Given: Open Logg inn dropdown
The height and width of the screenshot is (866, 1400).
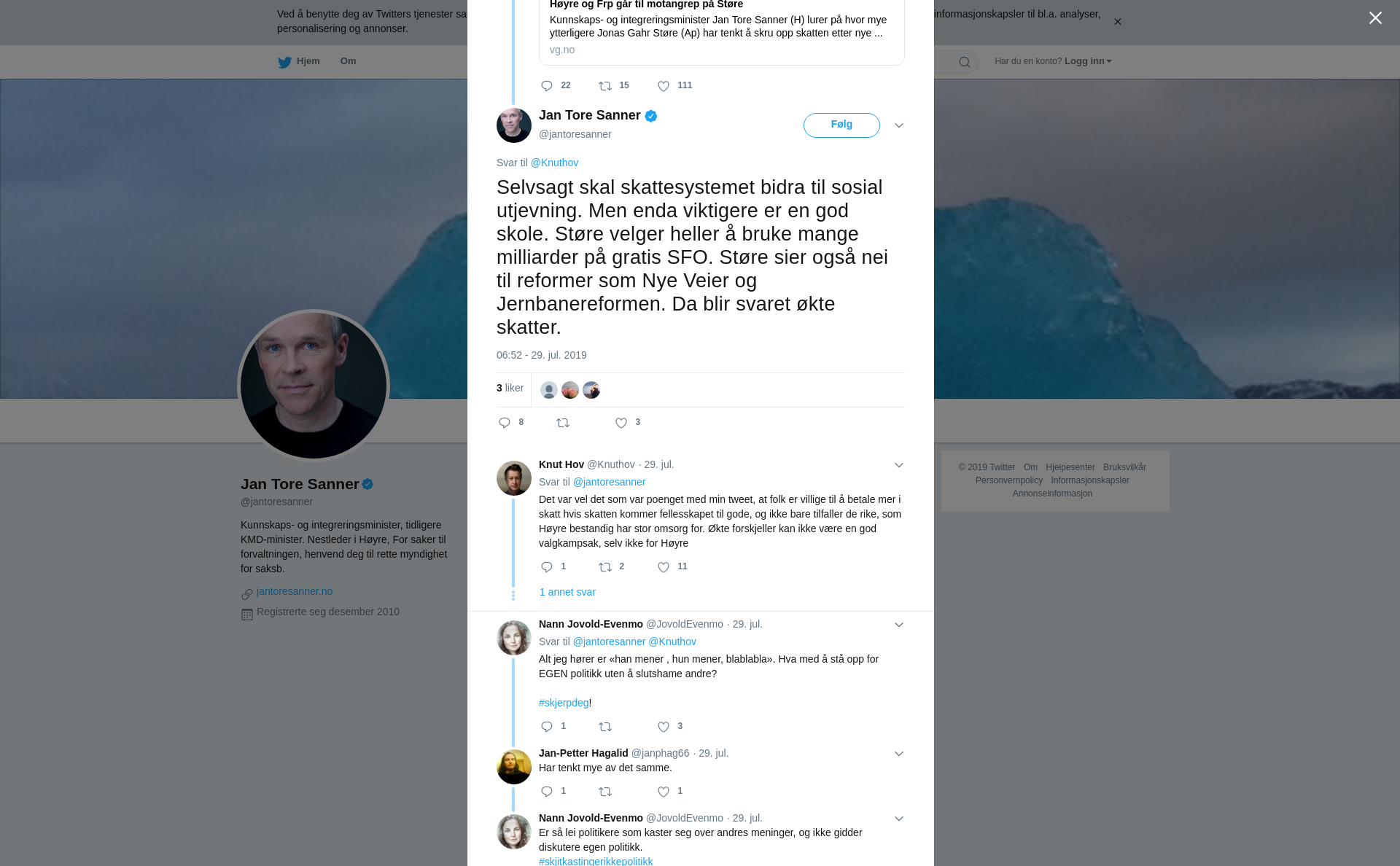Looking at the screenshot, I should [1088, 61].
